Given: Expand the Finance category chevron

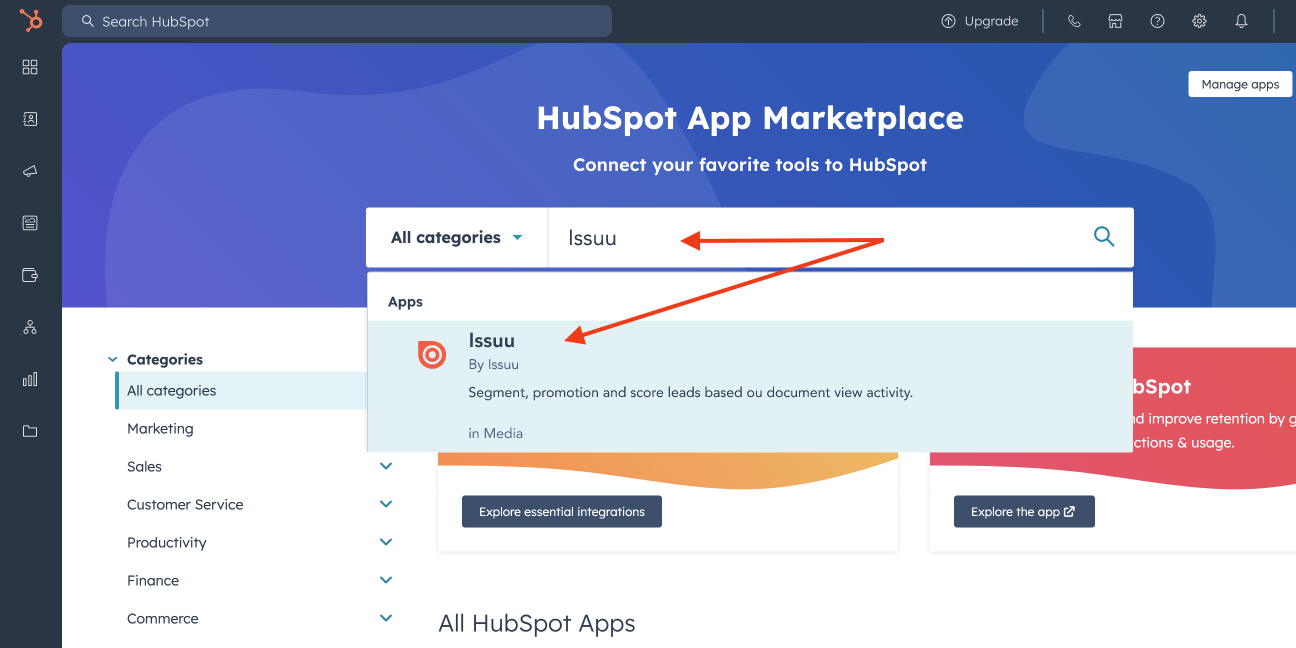Looking at the screenshot, I should (386, 580).
